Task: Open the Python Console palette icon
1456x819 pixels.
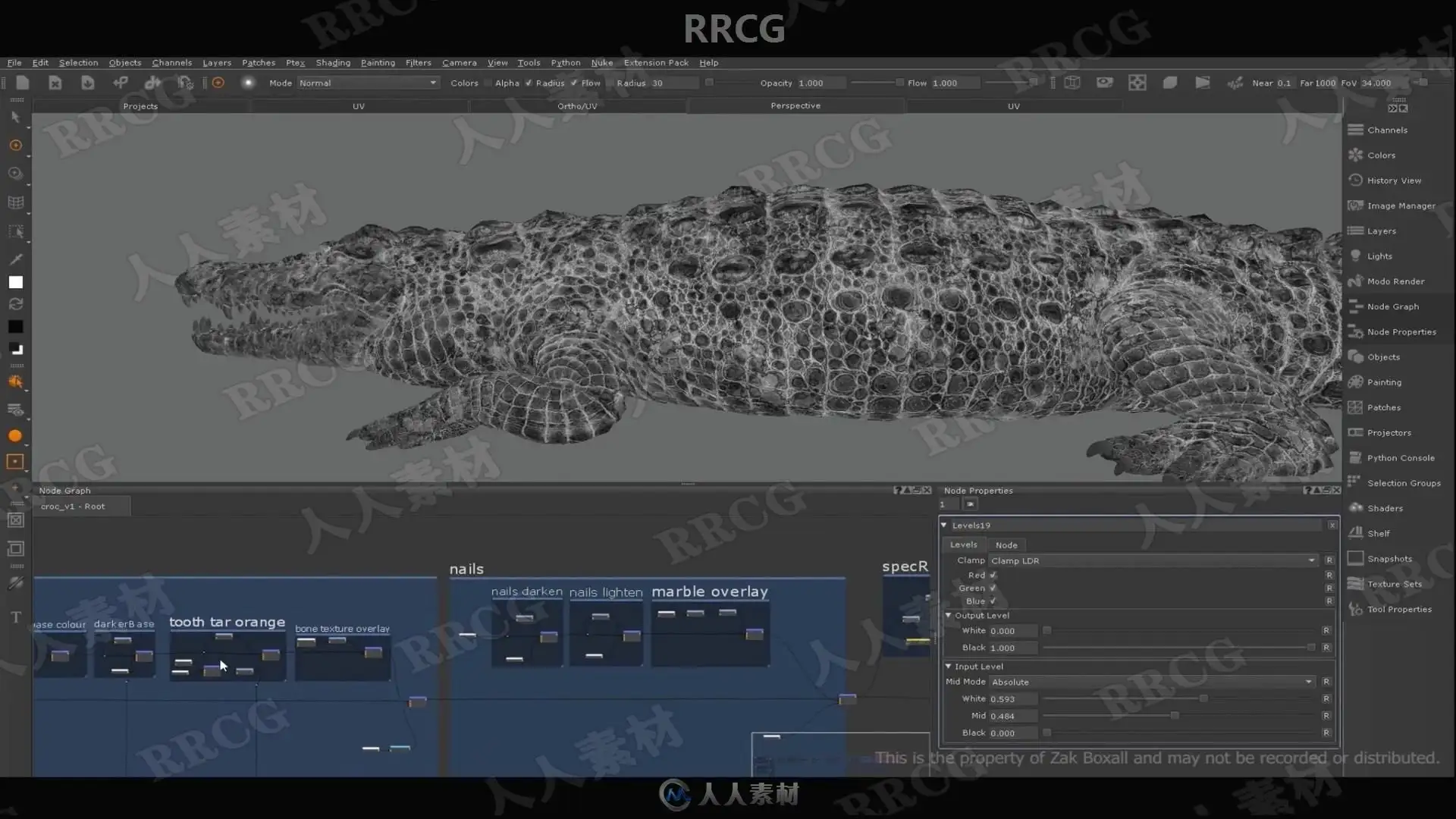Action: 1356,457
